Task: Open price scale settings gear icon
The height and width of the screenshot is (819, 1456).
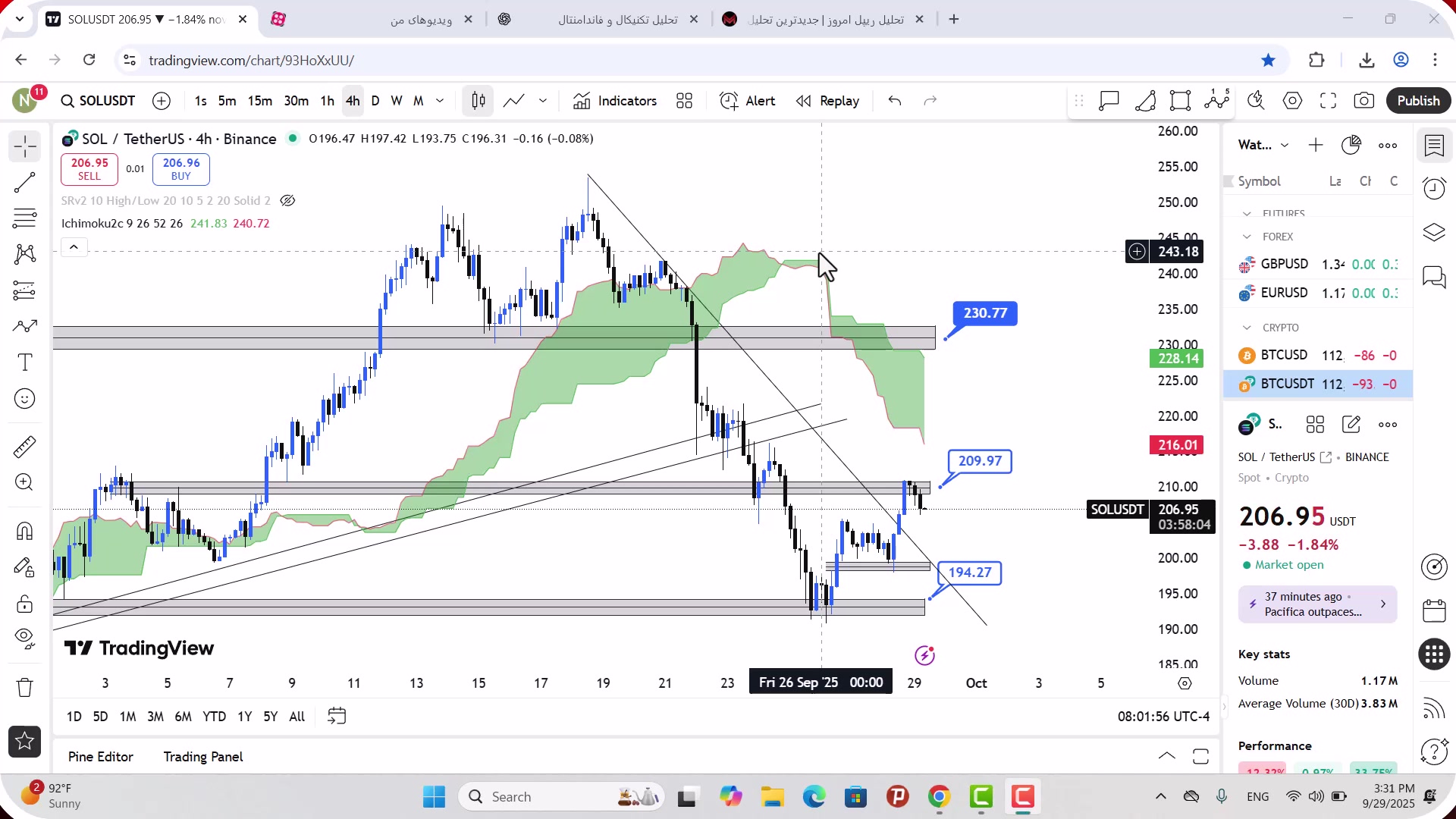Action: click(1185, 683)
